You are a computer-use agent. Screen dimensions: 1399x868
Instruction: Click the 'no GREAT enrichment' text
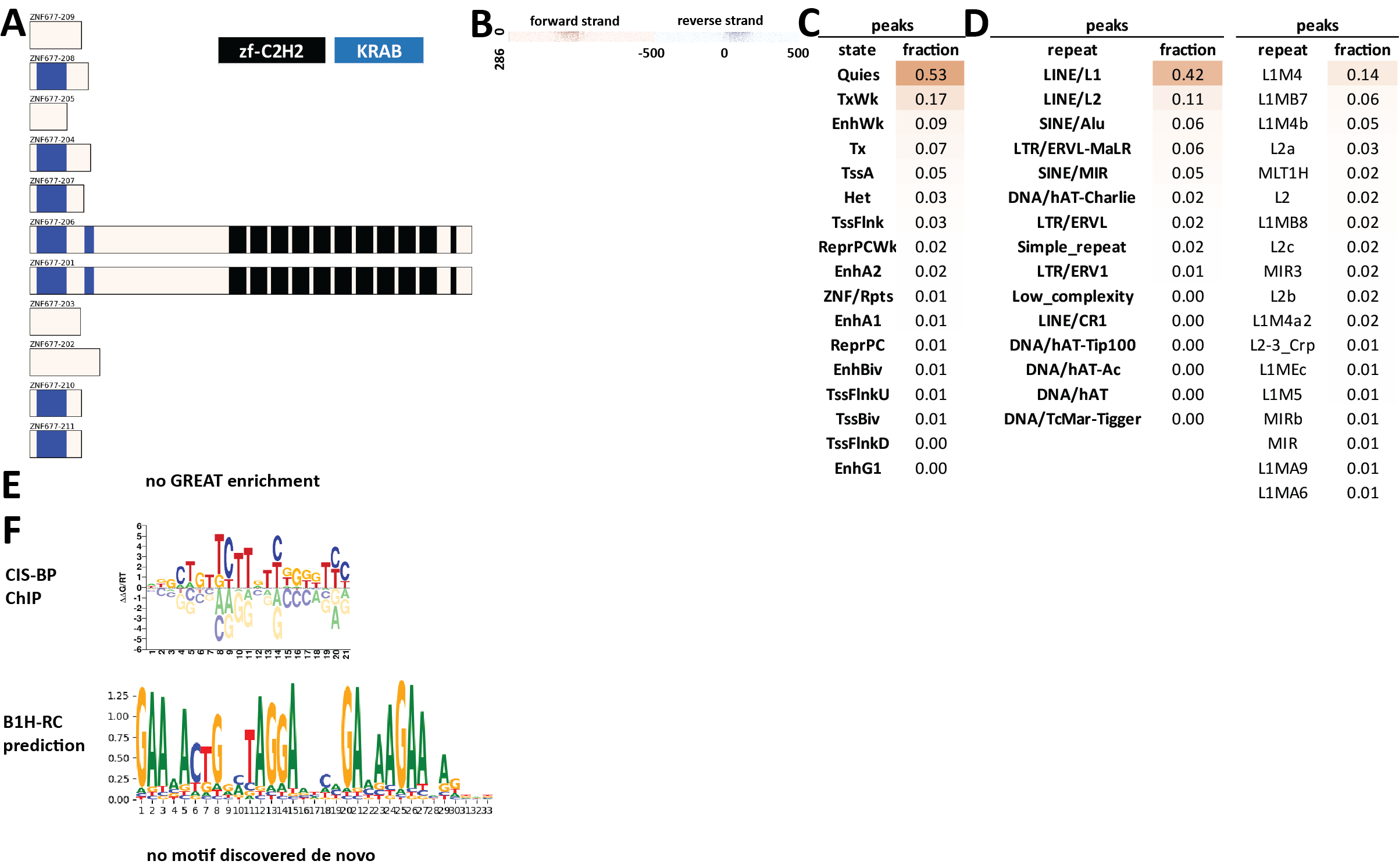(x=233, y=481)
